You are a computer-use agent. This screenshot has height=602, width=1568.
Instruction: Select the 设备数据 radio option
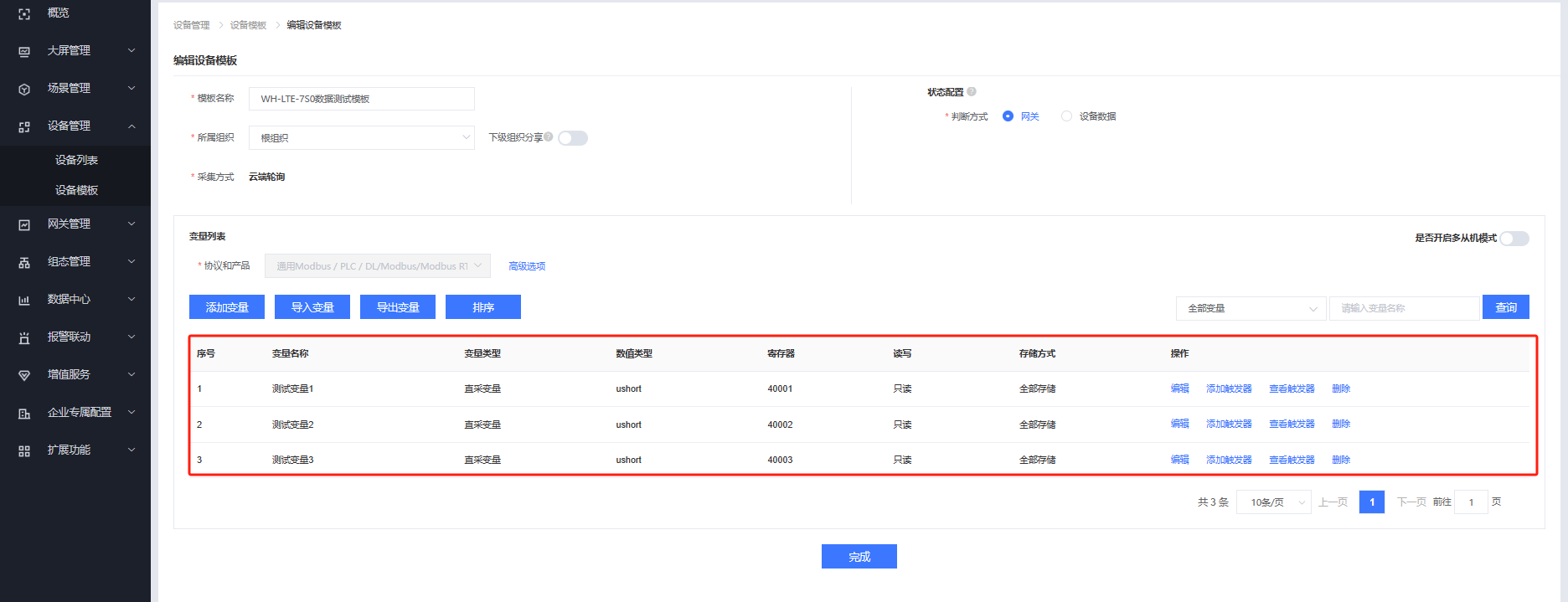(1066, 116)
